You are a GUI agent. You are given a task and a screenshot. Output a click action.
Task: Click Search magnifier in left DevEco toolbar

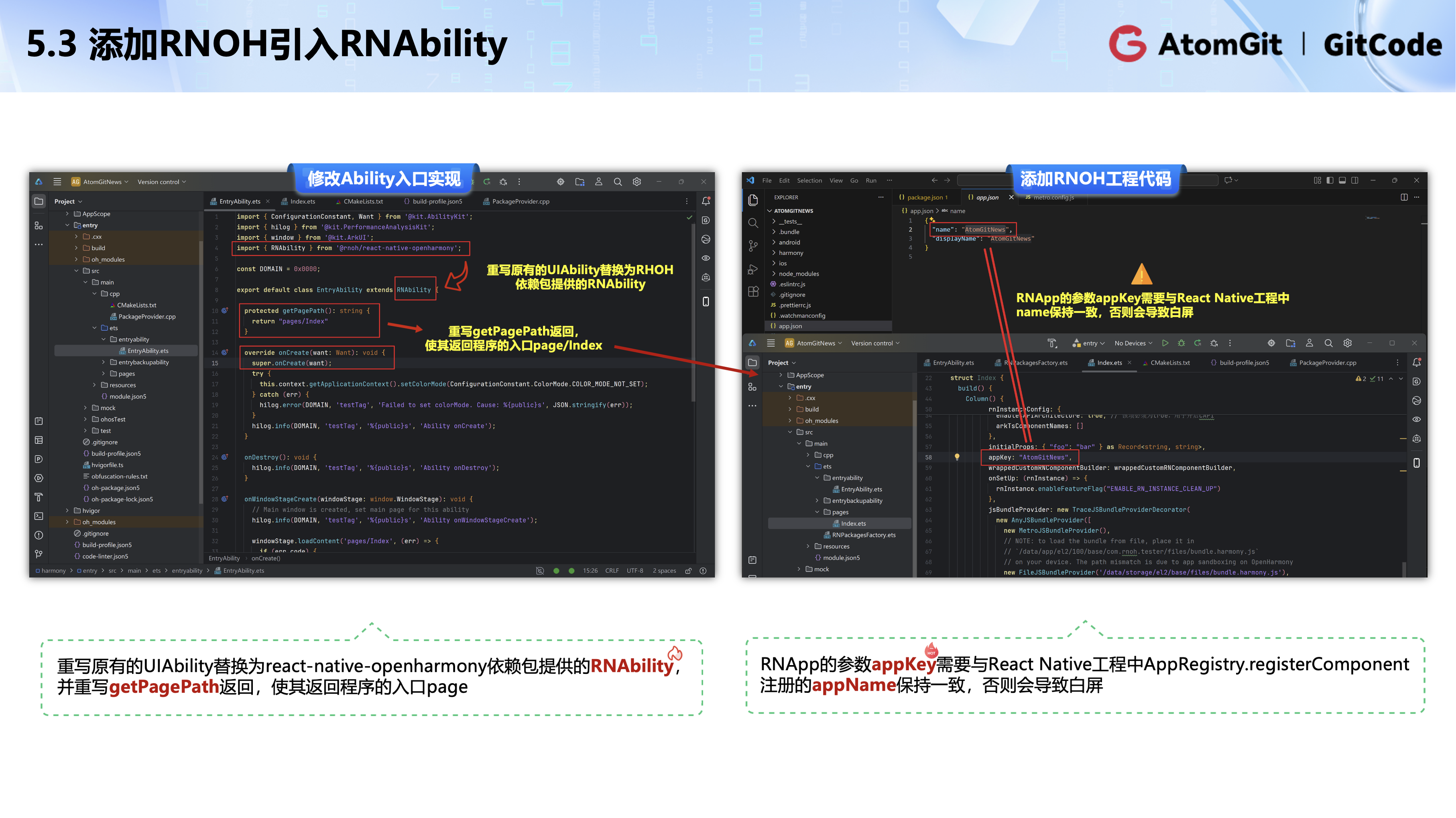pos(618,181)
